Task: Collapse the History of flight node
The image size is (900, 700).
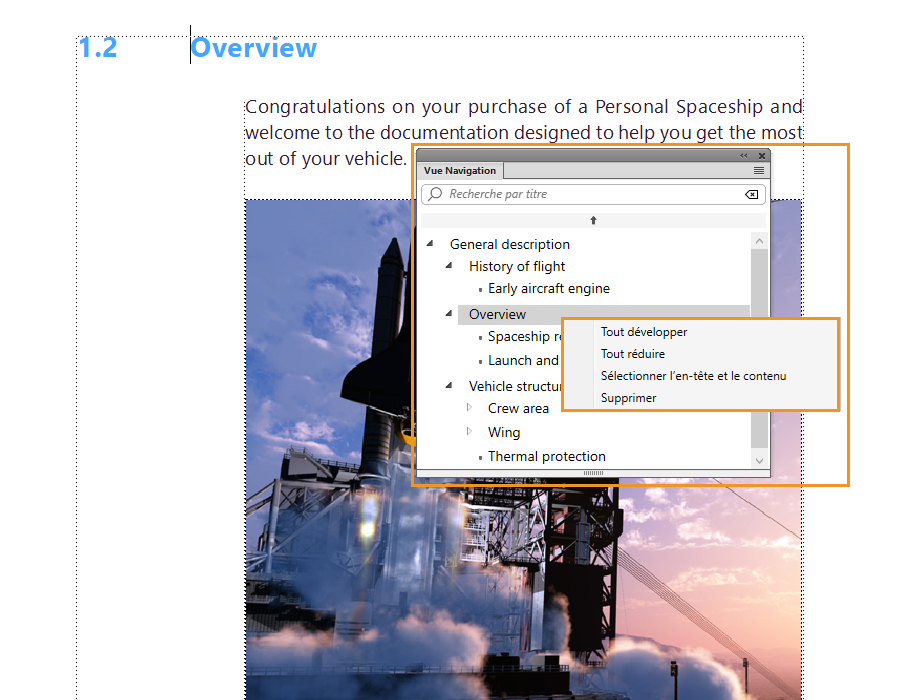Action: pyautogui.click(x=450, y=266)
